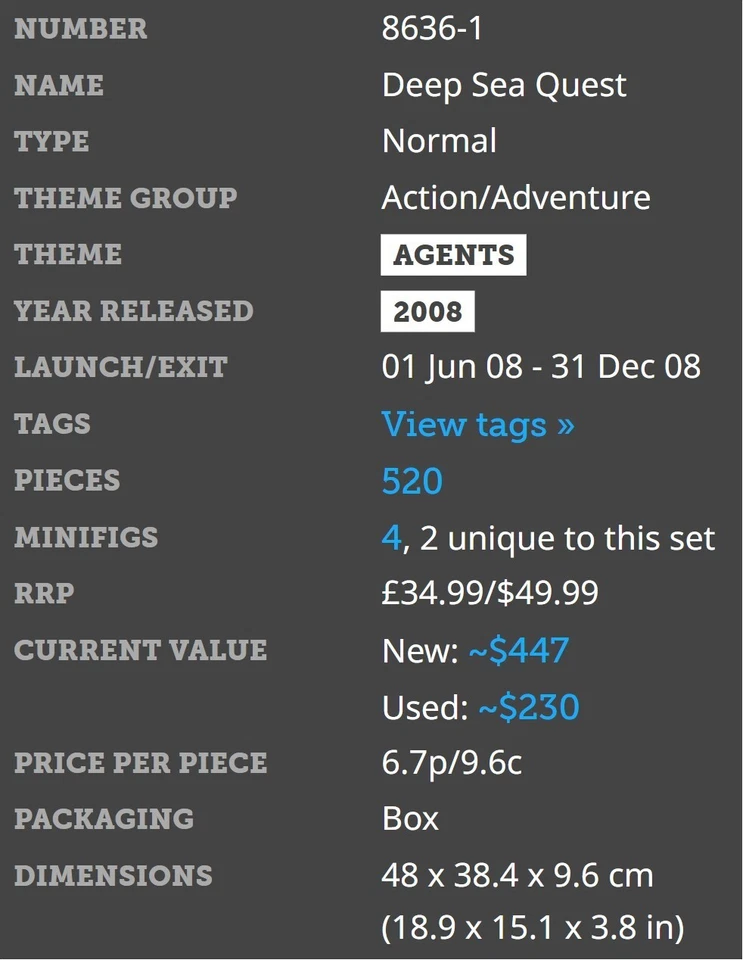Click the 01 Jun 08 - 31 Dec 08 dates
The width and height of the screenshot is (743, 960).
point(541,367)
